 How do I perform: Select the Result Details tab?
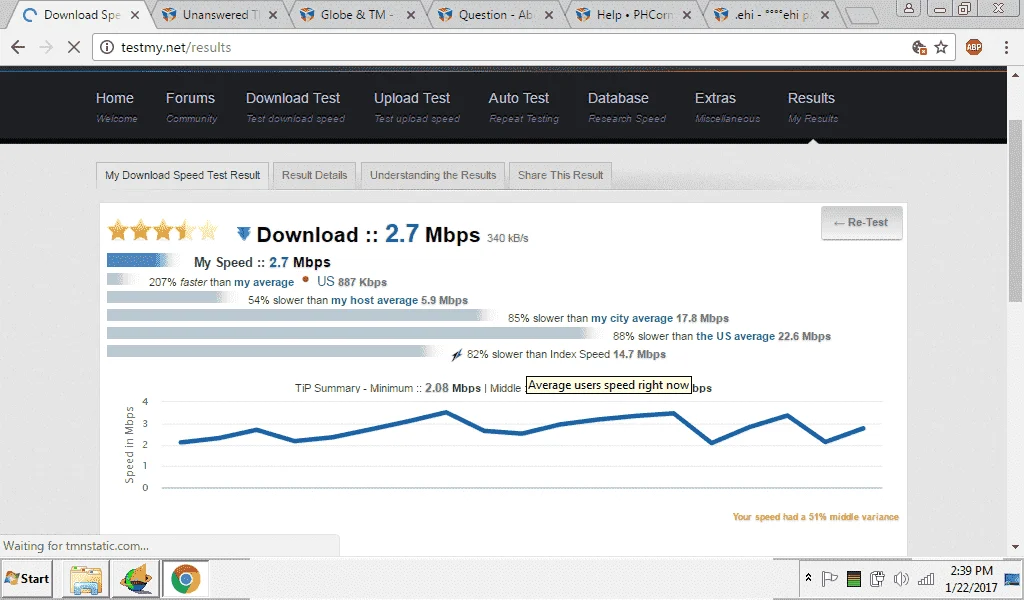coord(314,175)
